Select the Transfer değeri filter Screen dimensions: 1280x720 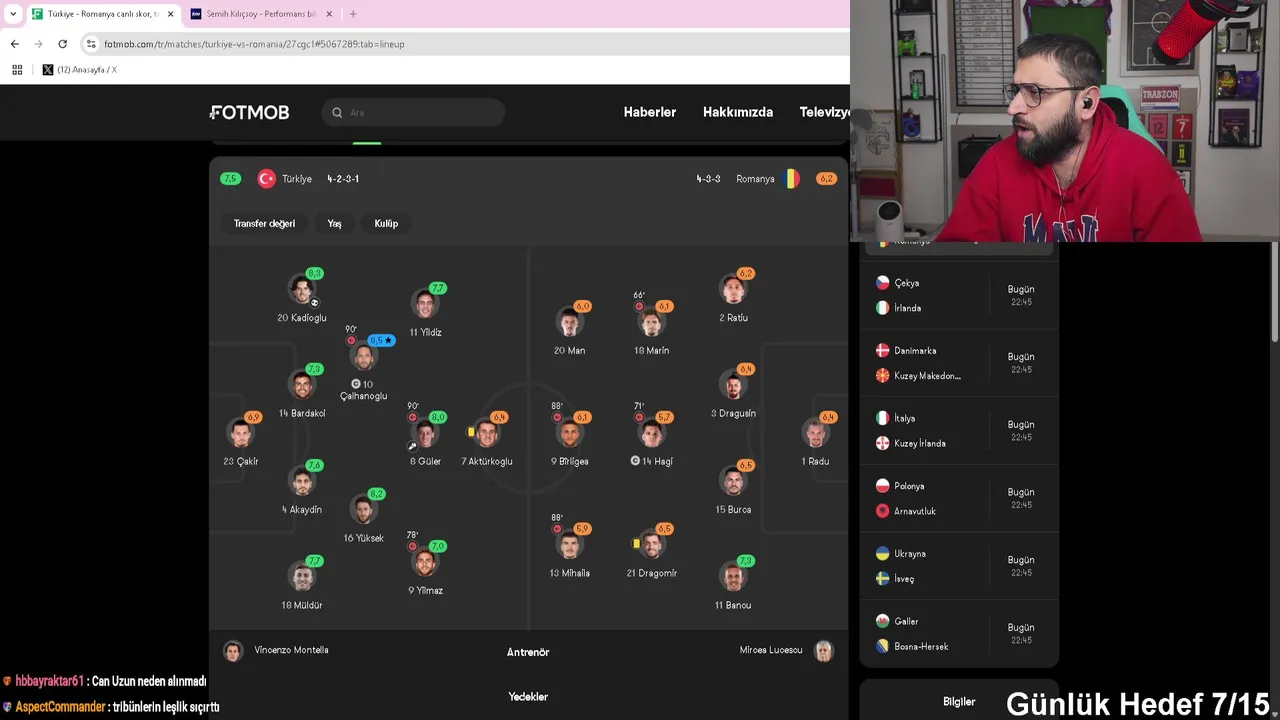coord(264,224)
